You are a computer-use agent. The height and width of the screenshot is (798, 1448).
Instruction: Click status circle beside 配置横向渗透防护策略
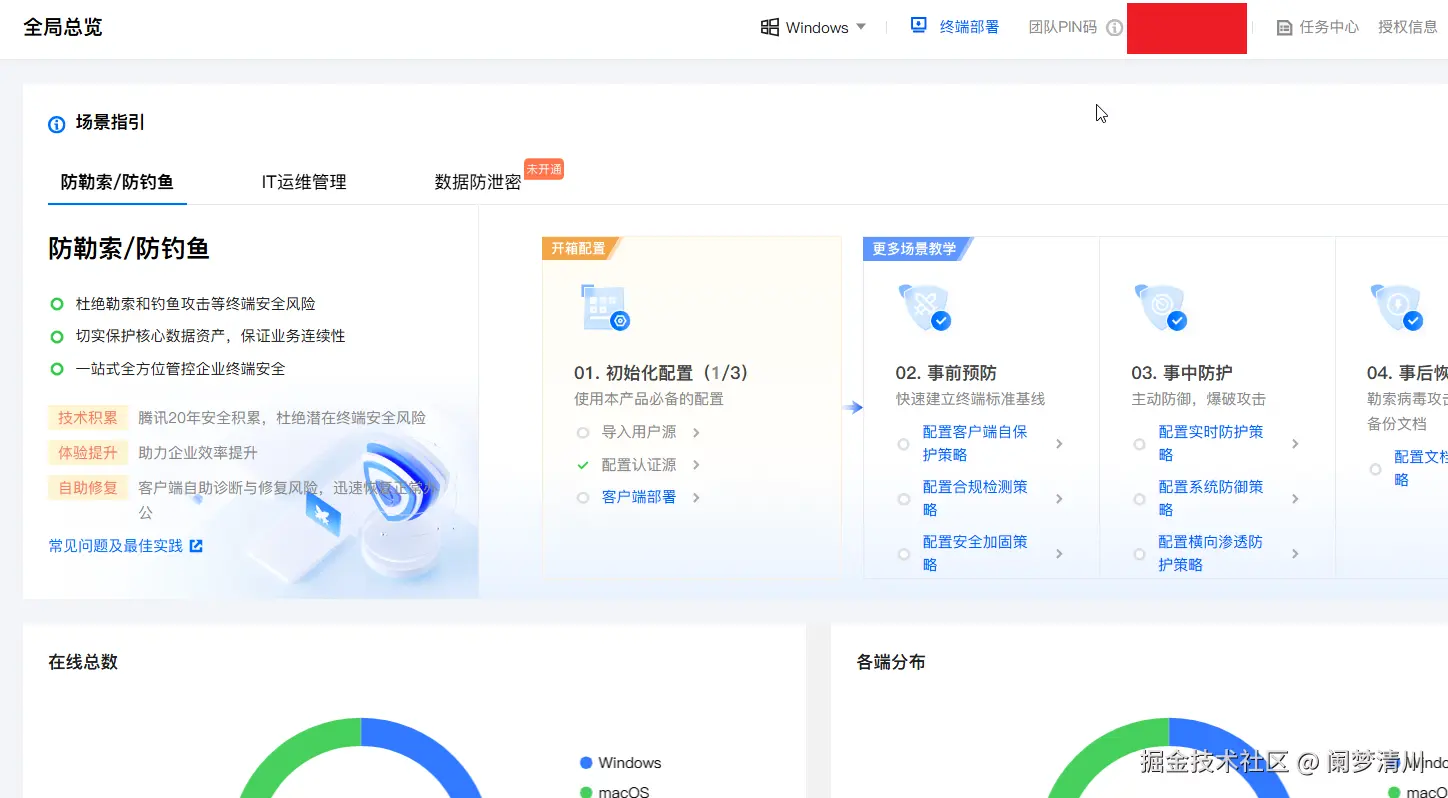tap(1139, 554)
